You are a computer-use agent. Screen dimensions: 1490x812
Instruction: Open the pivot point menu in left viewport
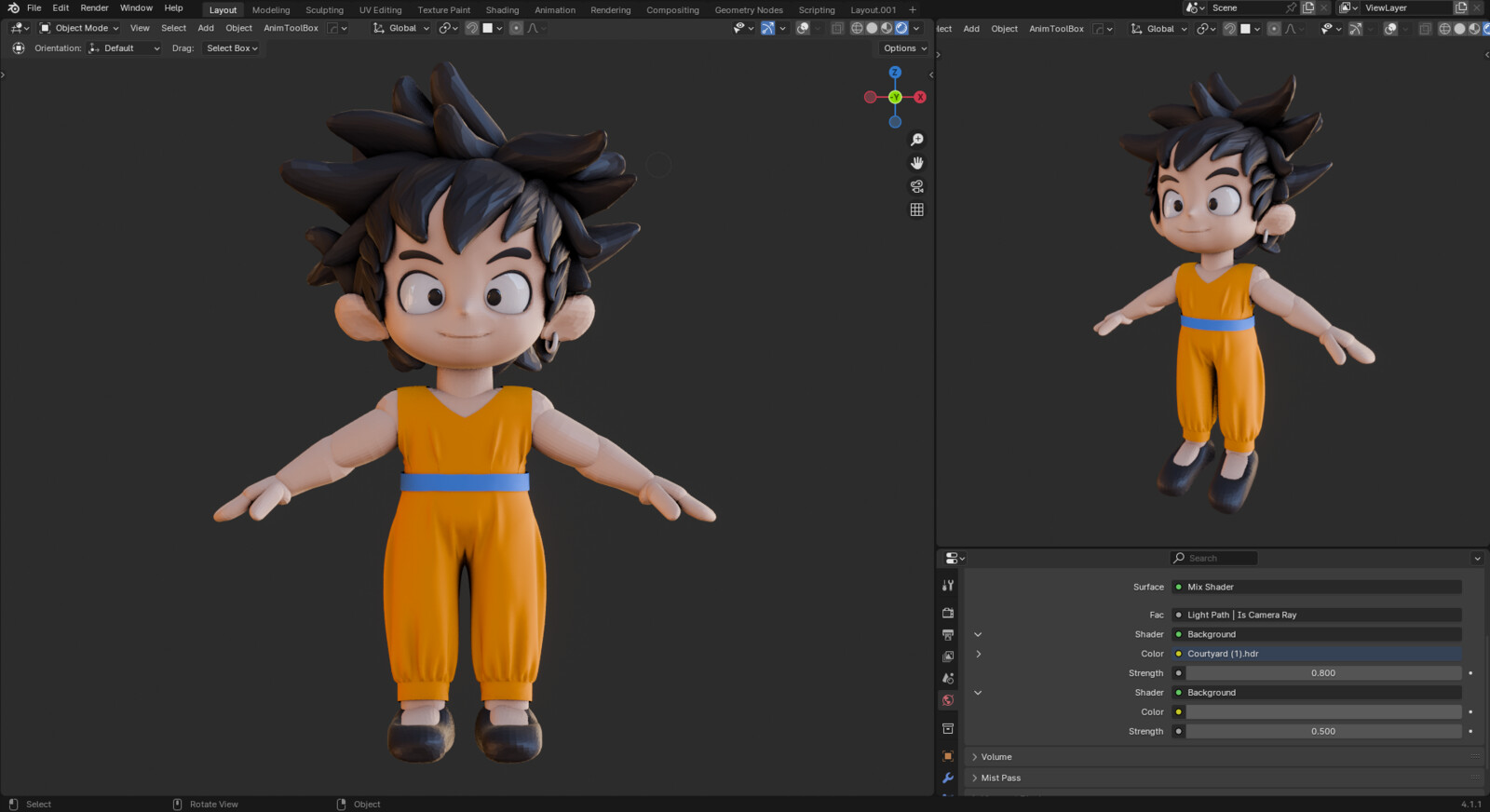click(x=448, y=28)
